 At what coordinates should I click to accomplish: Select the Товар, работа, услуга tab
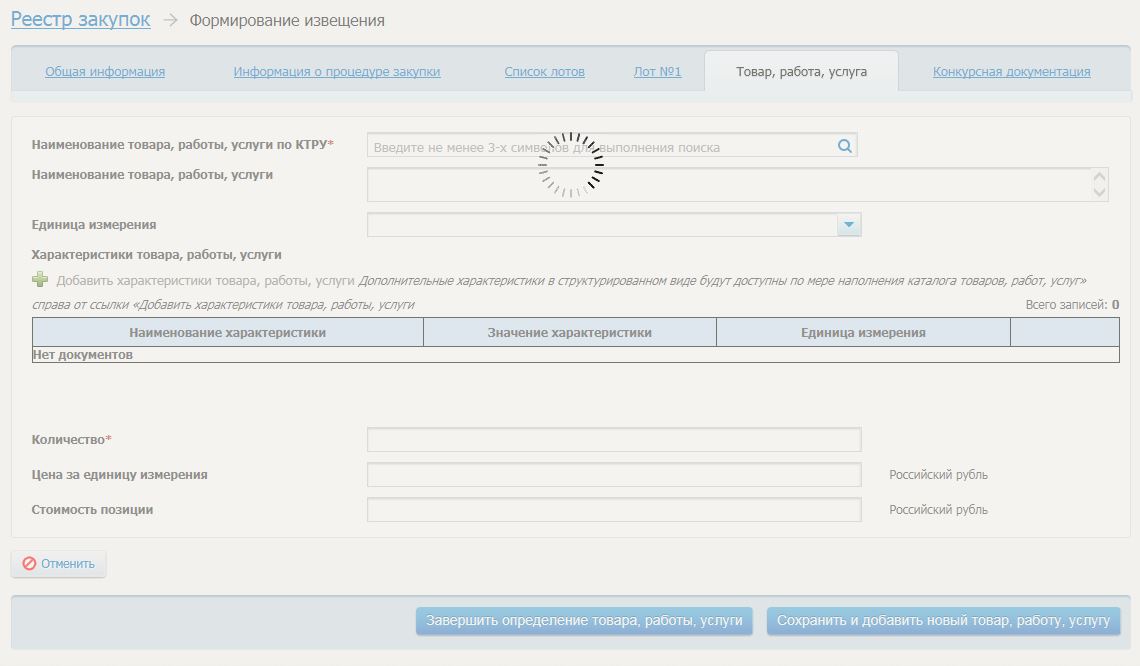[x=801, y=72]
